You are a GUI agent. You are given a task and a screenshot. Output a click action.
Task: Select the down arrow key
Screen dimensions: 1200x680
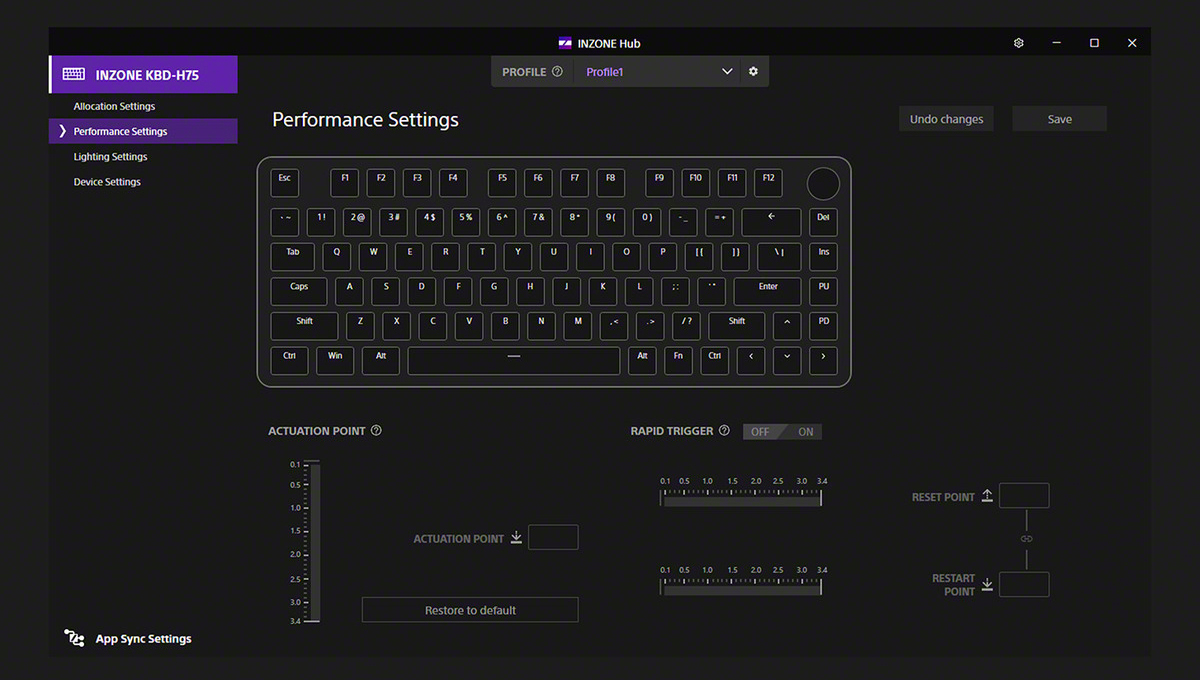[x=787, y=360]
